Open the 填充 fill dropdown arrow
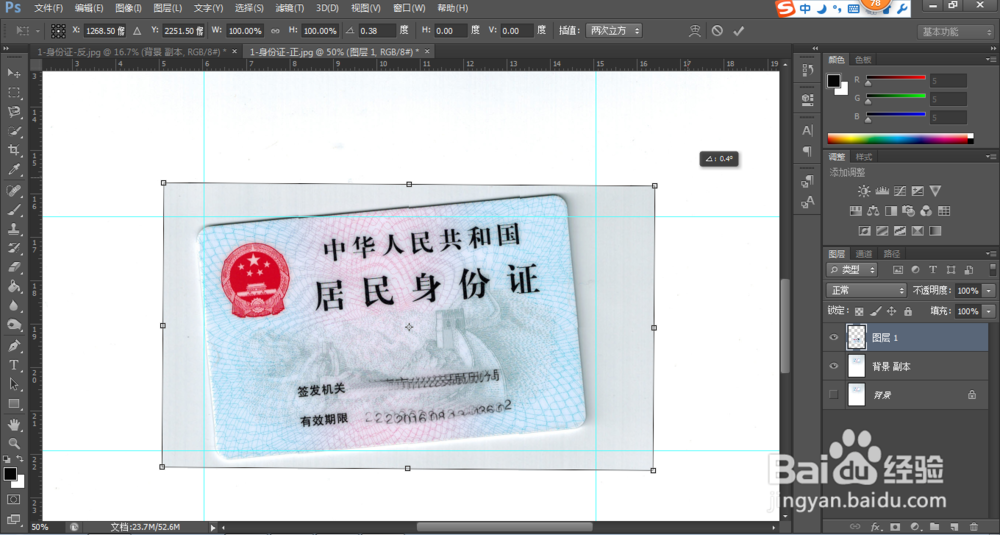This screenshot has width=1000, height=535. pos(989,311)
